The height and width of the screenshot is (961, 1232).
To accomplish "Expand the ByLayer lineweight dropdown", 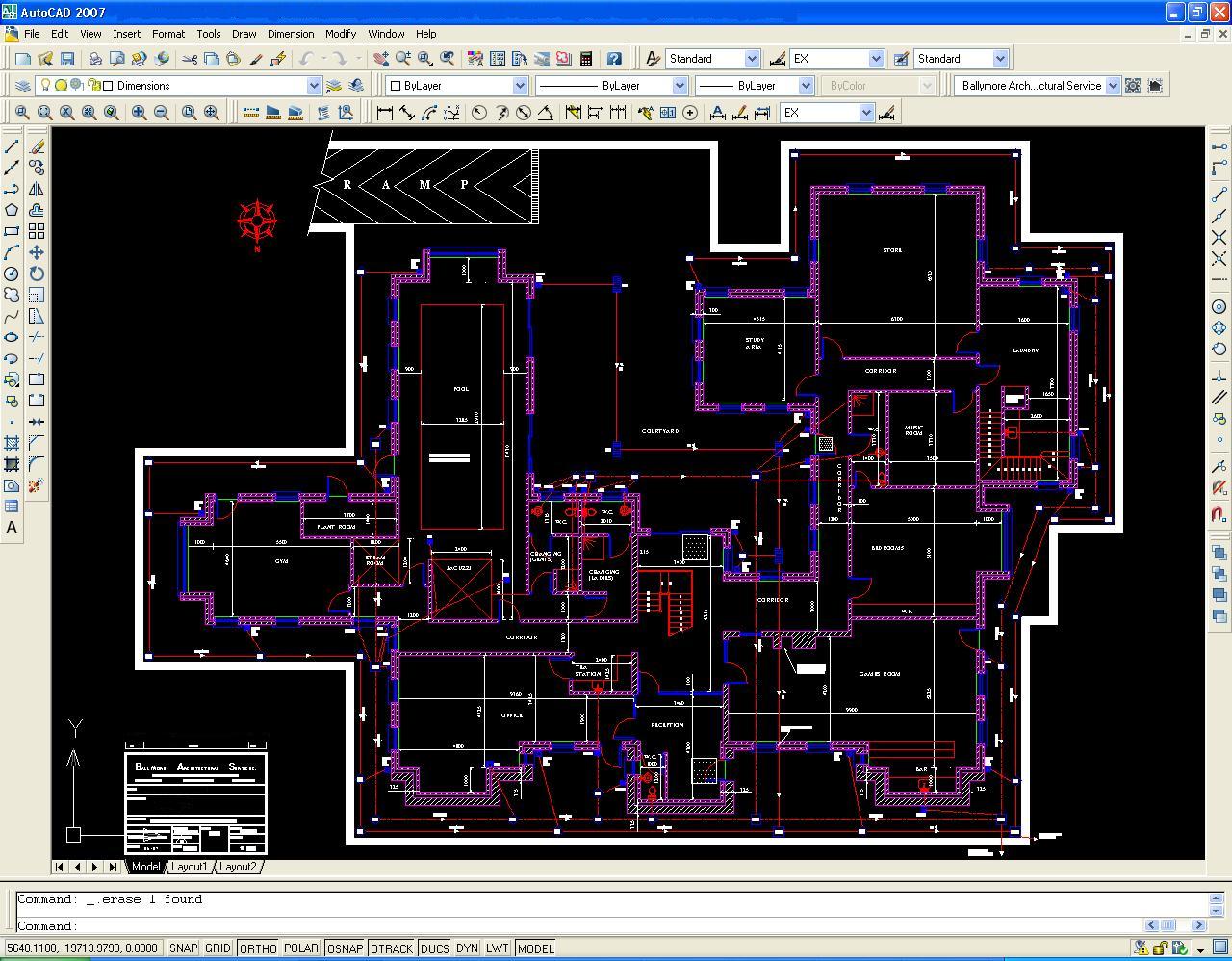I will pyautogui.click(x=806, y=86).
